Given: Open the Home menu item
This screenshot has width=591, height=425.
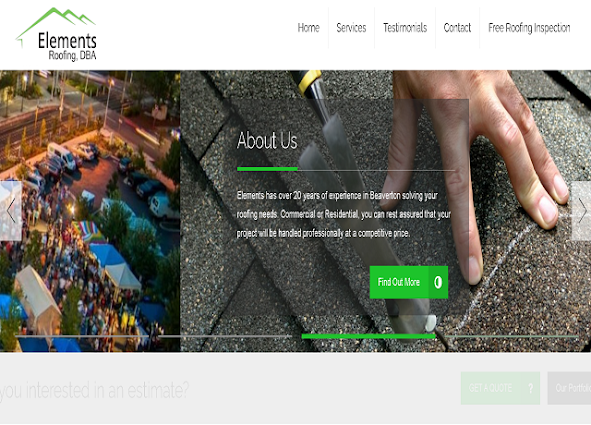Looking at the screenshot, I should pyautogui.click(x=308, y=28).
